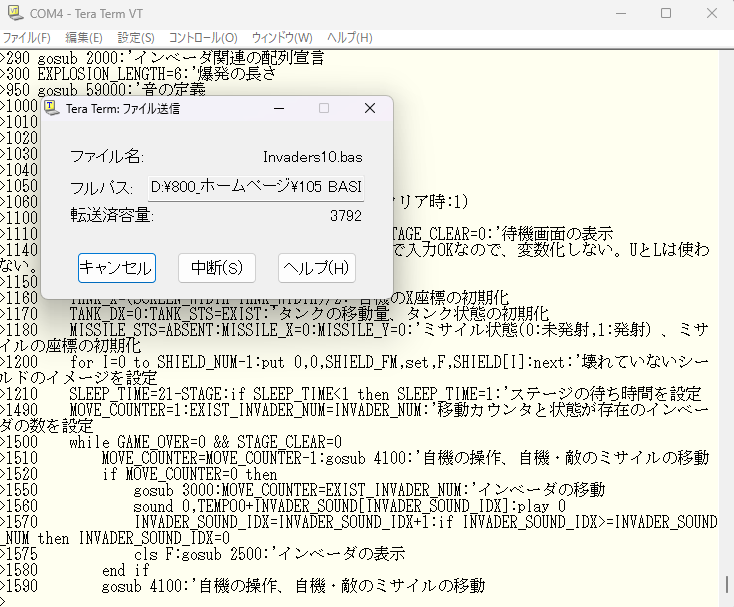The width and height of the screenshot is (734, 607).
Task: Close the COM4 Tera Term main window
Action: pos(710,13)
